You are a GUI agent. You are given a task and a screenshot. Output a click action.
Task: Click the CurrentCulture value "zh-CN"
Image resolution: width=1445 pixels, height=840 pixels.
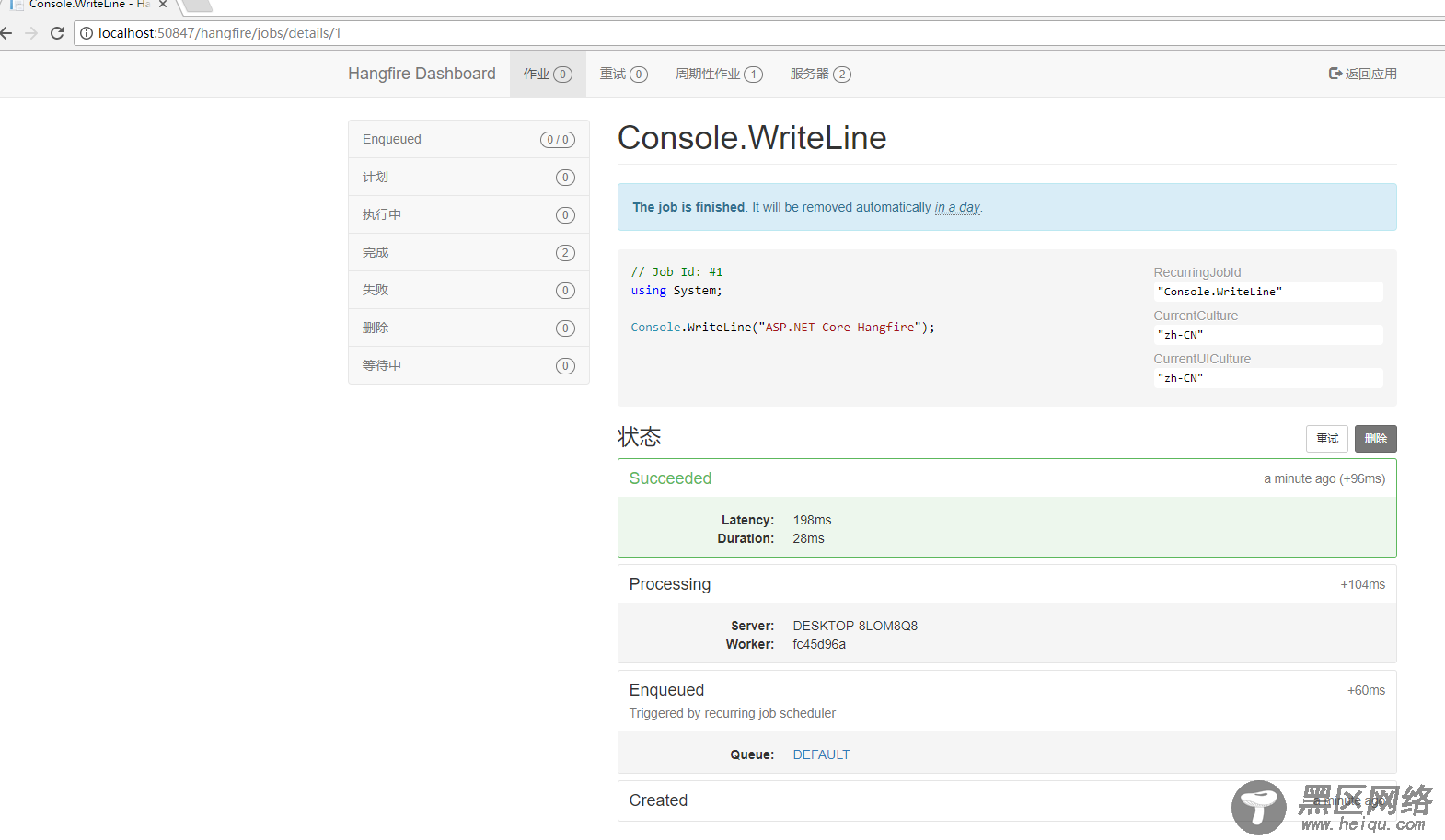[1268, 335]
